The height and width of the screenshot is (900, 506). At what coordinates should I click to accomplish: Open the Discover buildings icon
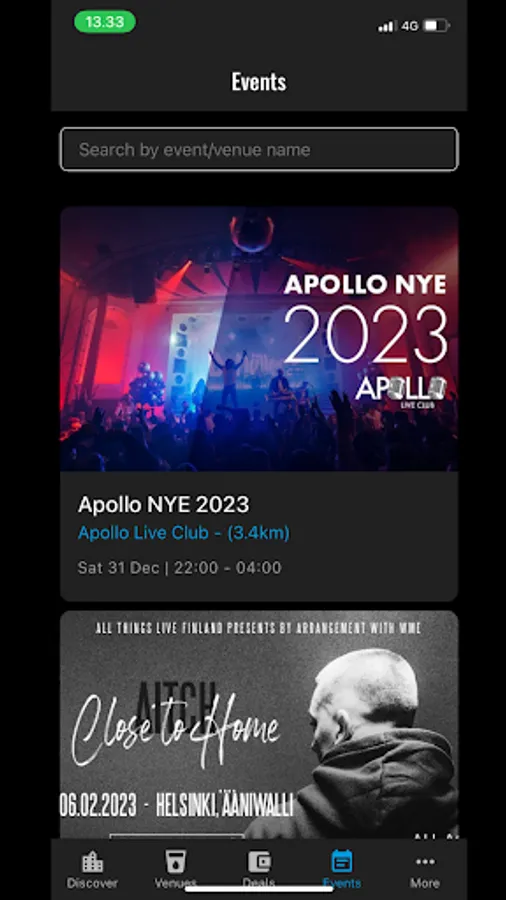point(92,862)
